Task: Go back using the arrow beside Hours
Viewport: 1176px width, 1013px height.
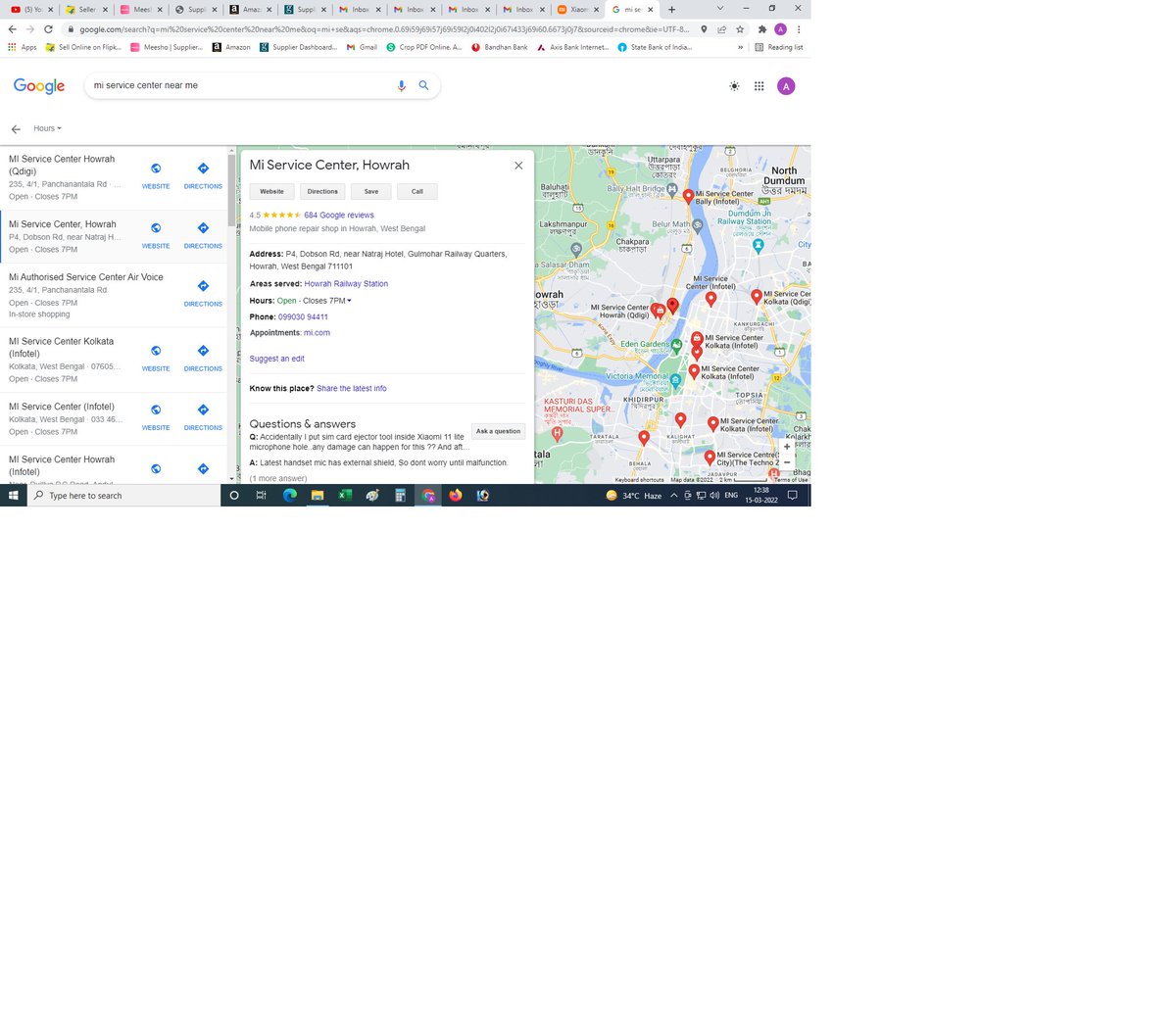Action: point(16,129)
